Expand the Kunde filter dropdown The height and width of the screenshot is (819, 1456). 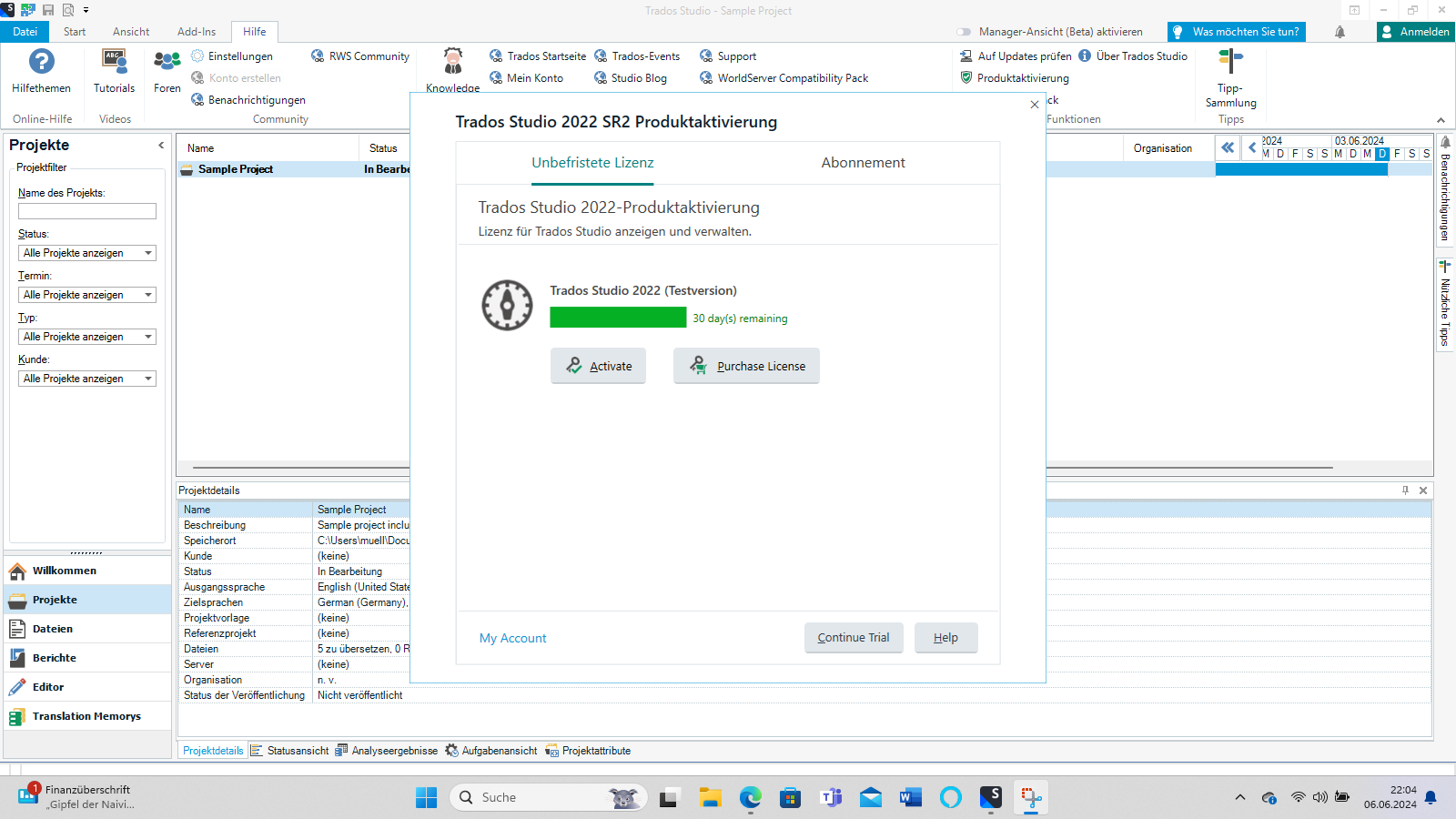(148, 379)
